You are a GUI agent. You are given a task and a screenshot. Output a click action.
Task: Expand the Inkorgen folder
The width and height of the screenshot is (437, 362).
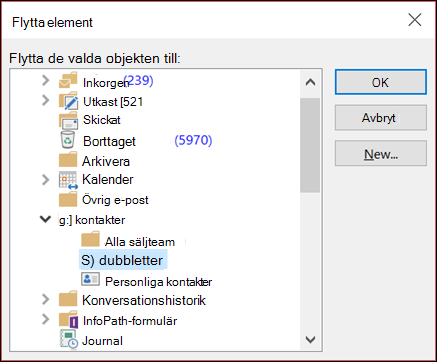pyautogui.click(x=46, y=80)
